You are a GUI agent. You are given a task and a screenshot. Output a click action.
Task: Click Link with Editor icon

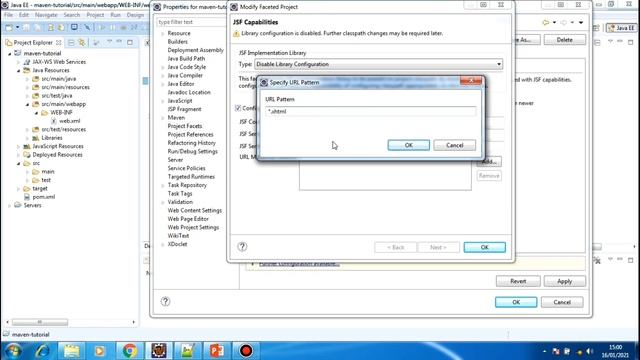point(82,42)
